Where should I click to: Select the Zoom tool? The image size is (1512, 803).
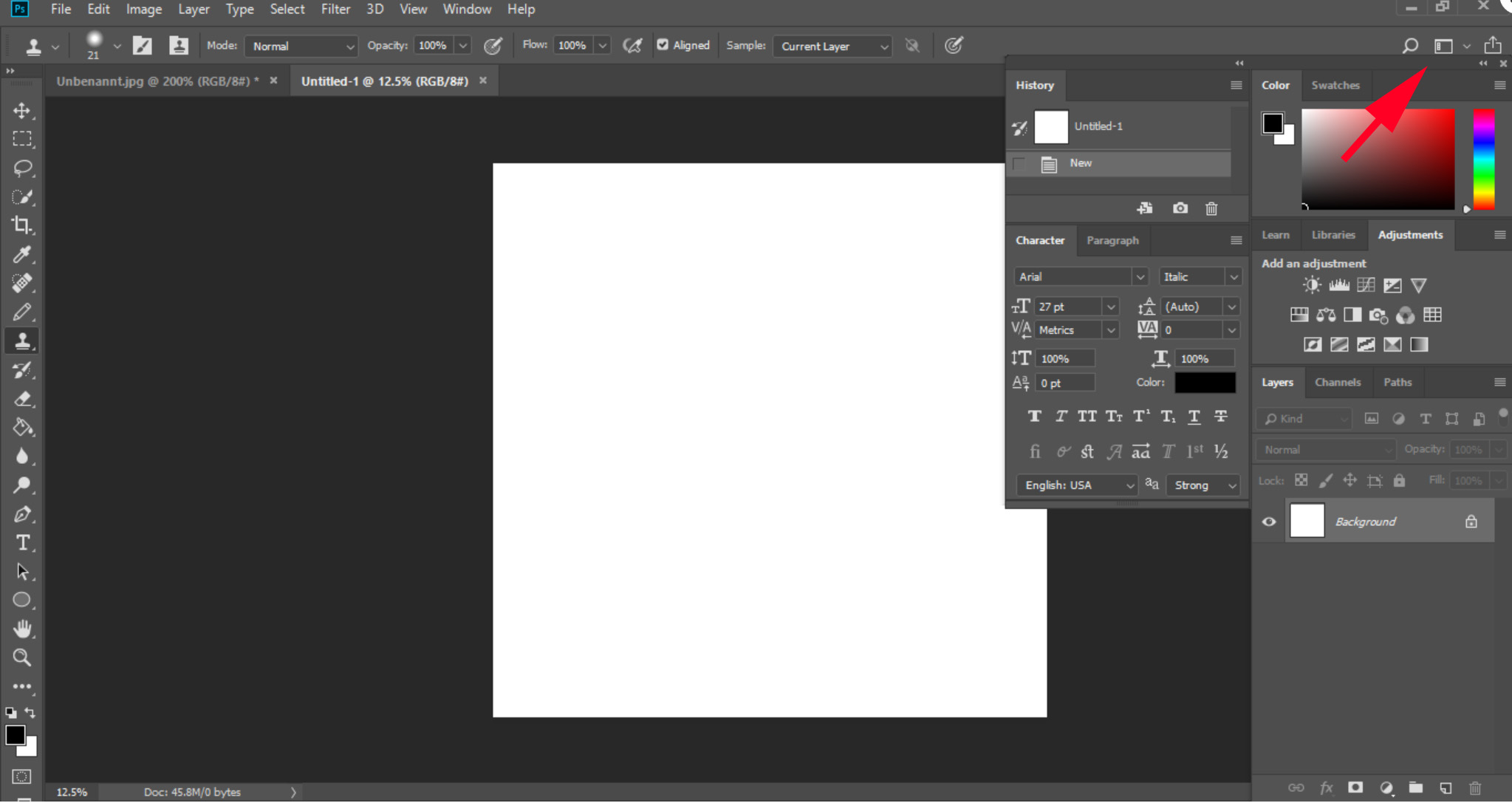pyautogui.click(x=22, y=657)
